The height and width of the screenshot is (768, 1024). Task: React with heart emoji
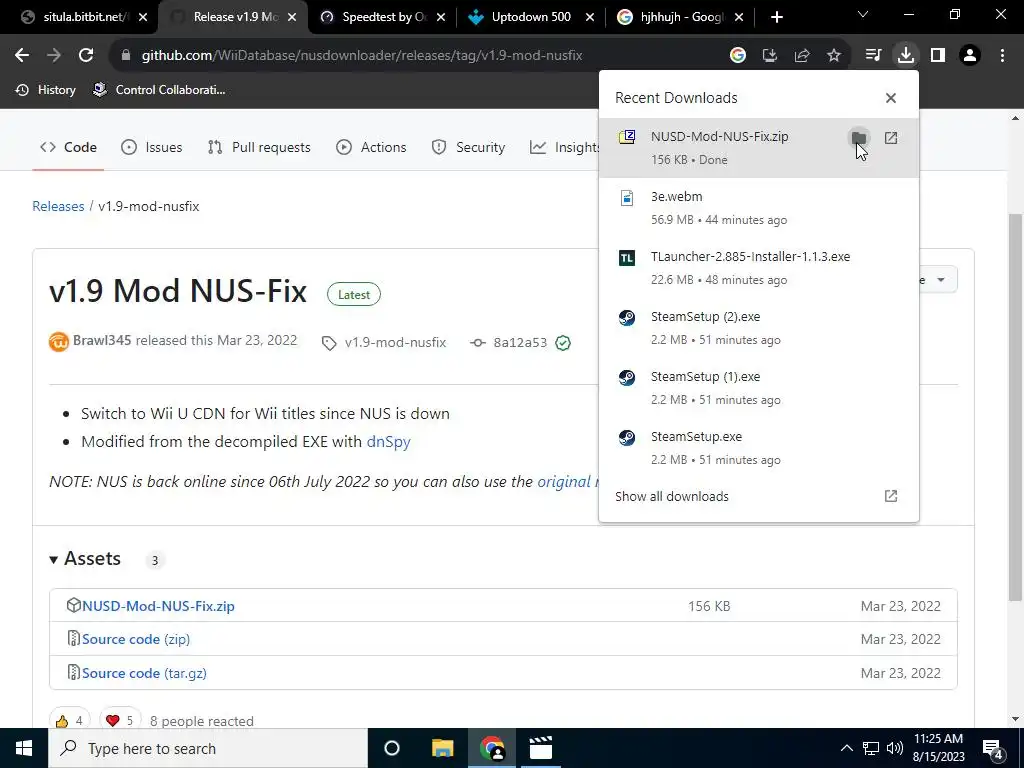120,720
